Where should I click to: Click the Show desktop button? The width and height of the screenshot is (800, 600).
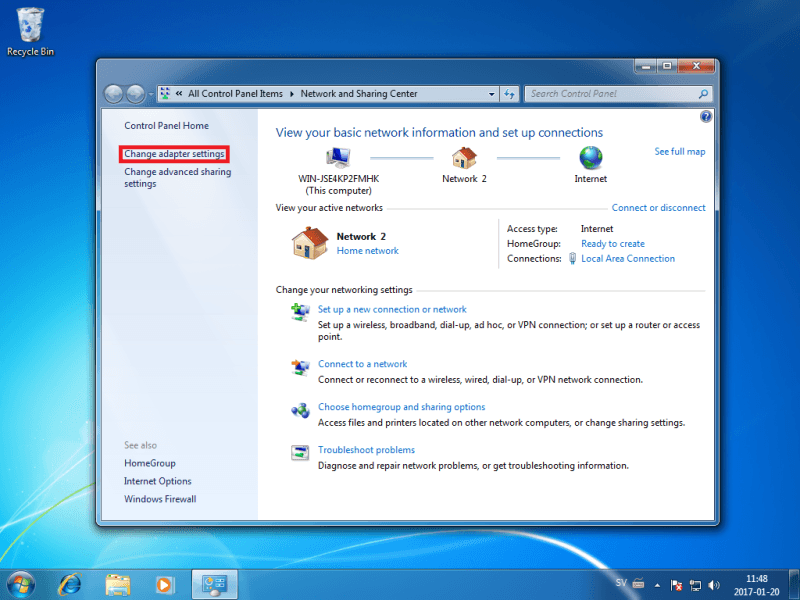[794, 585]
